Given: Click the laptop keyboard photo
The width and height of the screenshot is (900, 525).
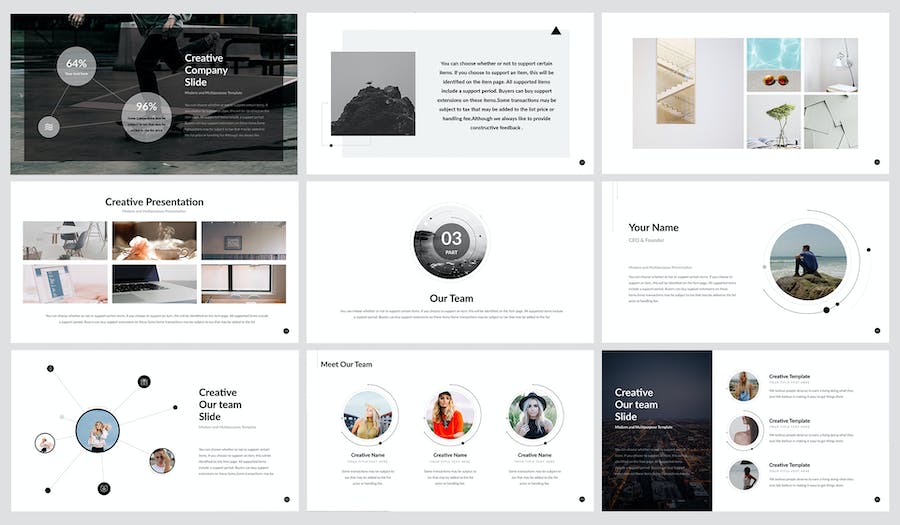Looking at the screenshot, I should click(154, 283).
